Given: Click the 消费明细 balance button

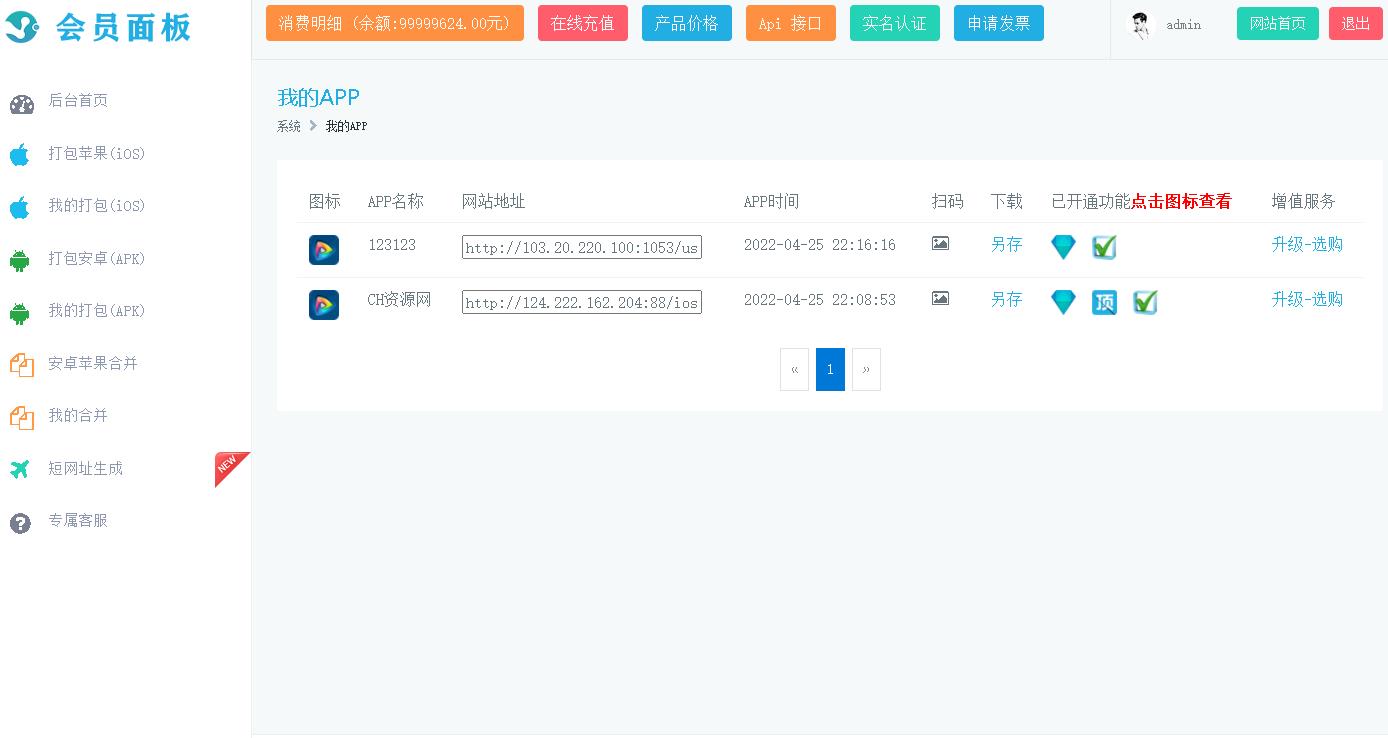Looking at the screenshot, I should 395,23.
